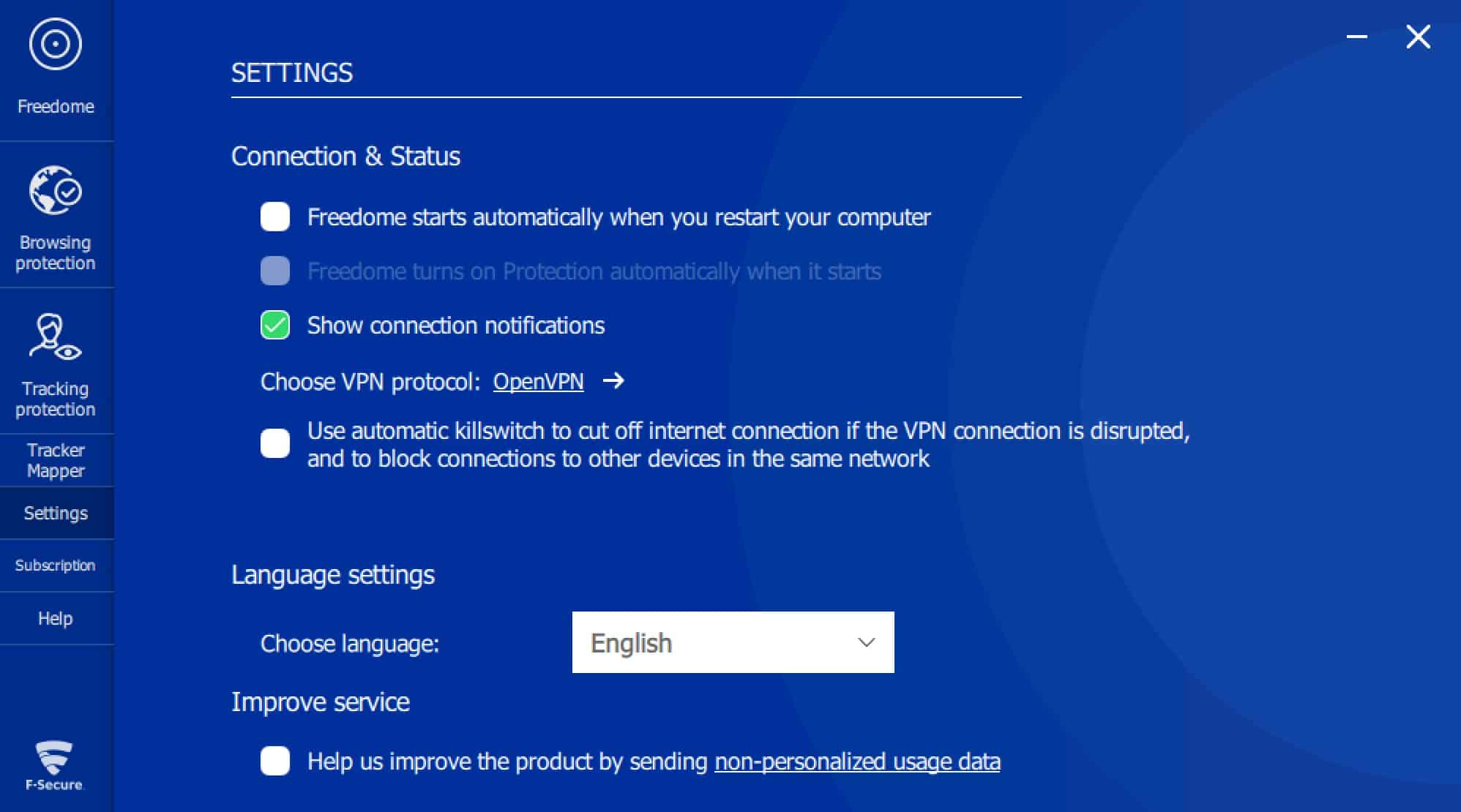Open the Choose language dropdown
1461x812 pixels.
(x=733, y=642)
